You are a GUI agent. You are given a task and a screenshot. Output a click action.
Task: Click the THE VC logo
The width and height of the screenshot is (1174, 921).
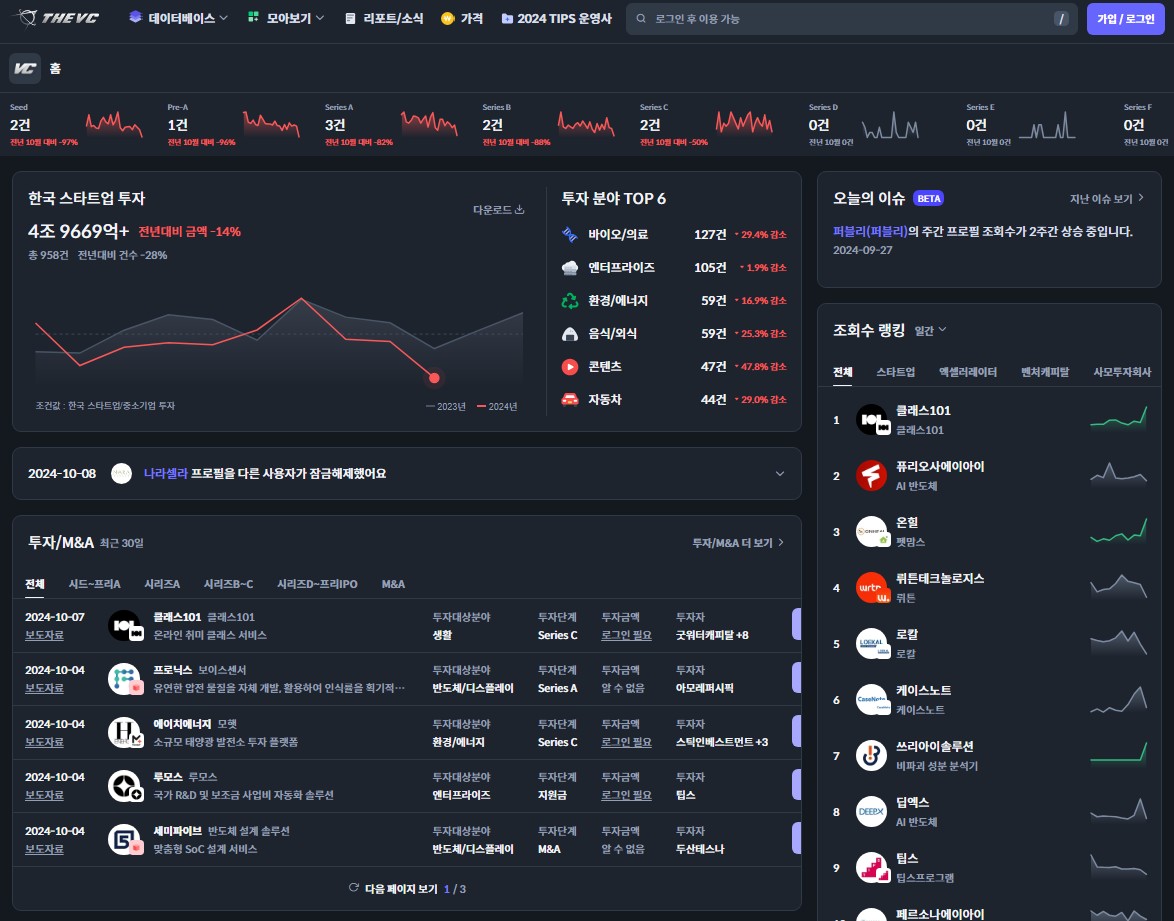coord(55,17)
